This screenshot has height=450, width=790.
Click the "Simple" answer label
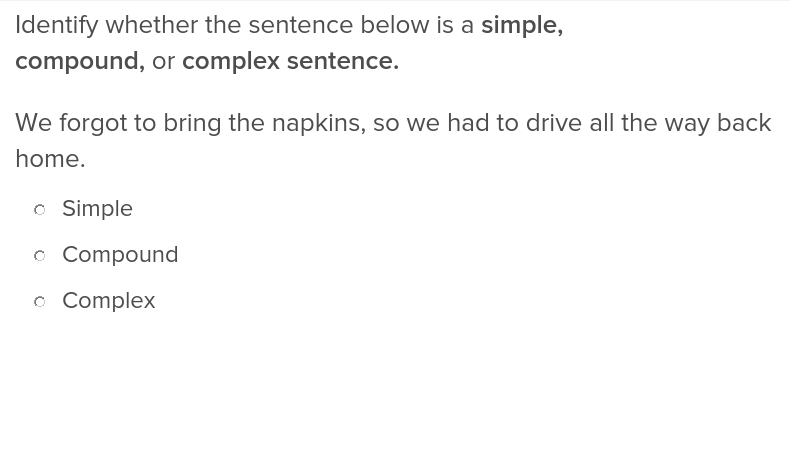click(x=97, y=209)
